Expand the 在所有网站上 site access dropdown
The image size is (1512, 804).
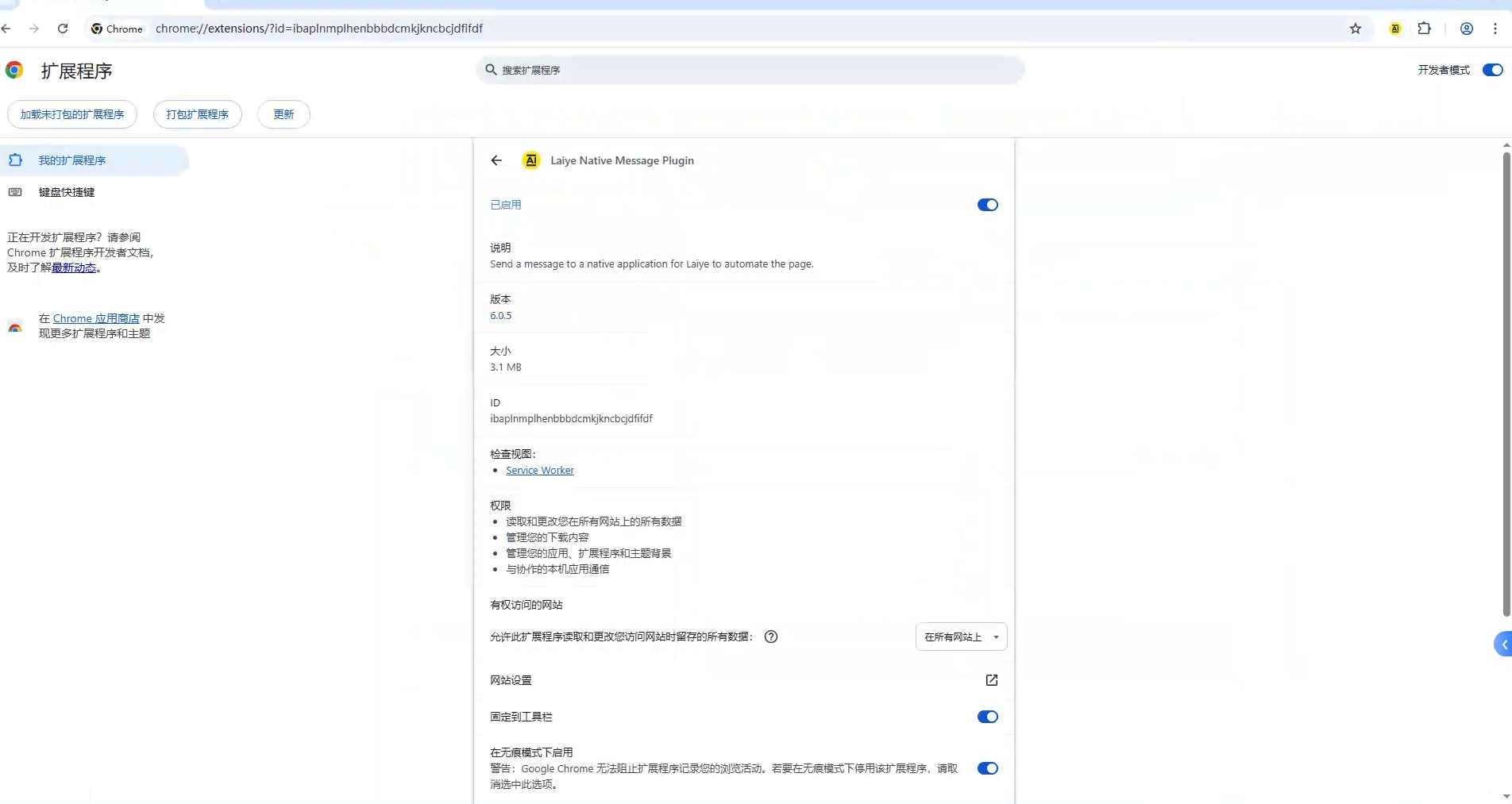tap(961, 637)
